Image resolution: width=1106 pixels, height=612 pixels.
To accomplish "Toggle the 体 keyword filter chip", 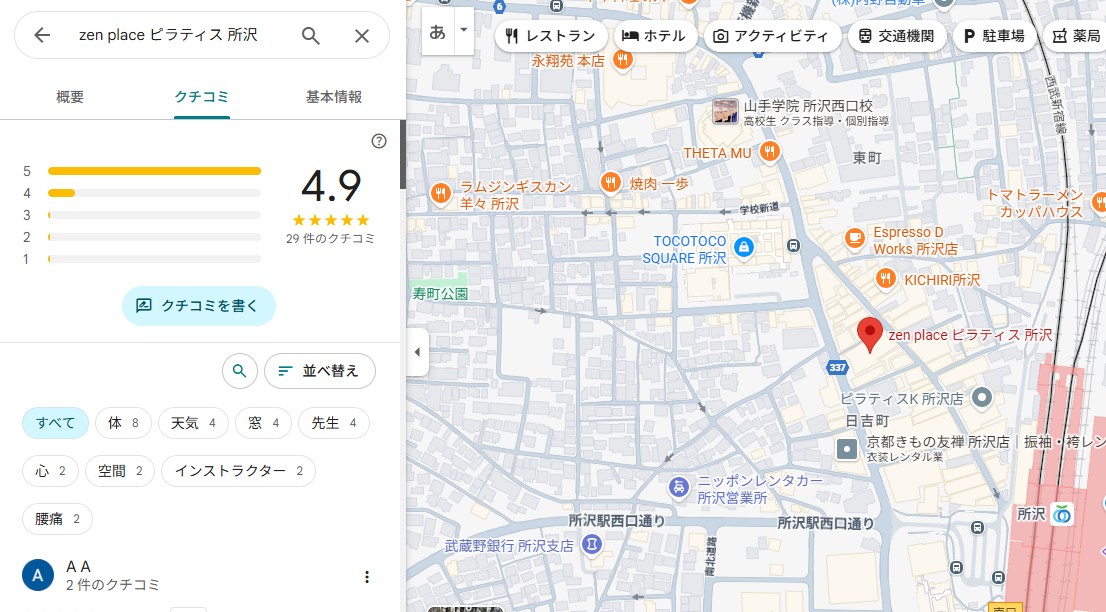I will pos(123,423).
